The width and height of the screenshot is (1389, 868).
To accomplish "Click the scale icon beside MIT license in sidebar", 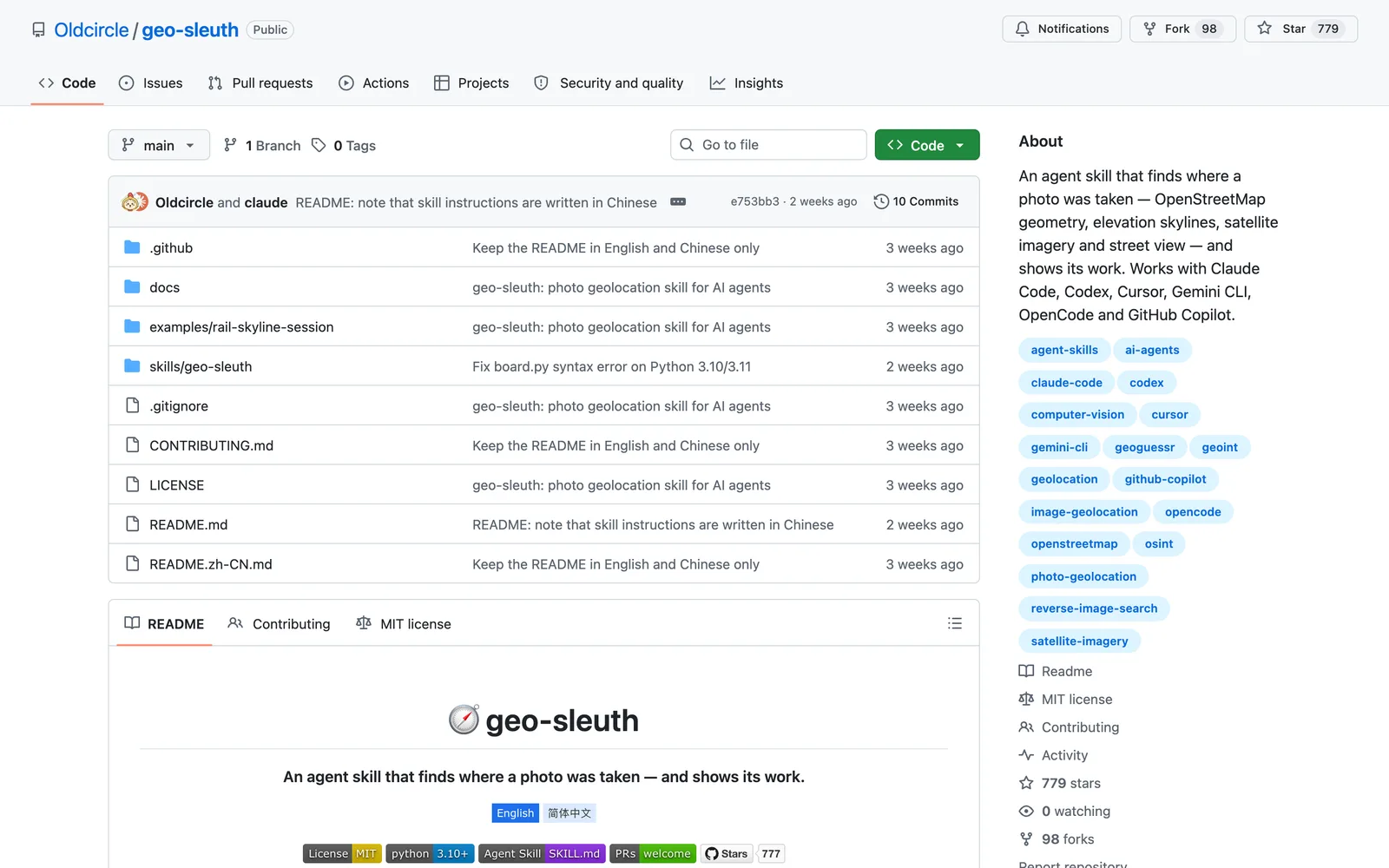I will (1026, 699).
